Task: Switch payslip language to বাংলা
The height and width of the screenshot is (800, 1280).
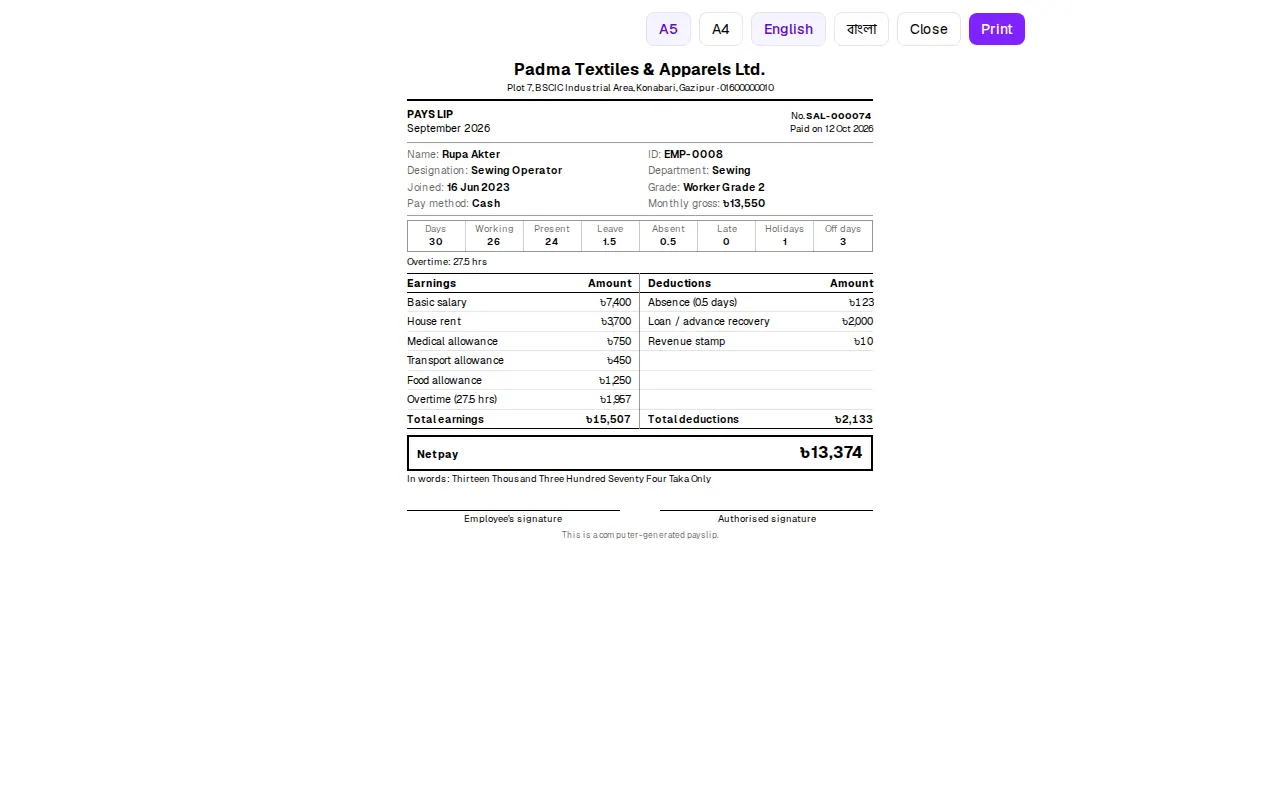Action: [x=861, y=29]
